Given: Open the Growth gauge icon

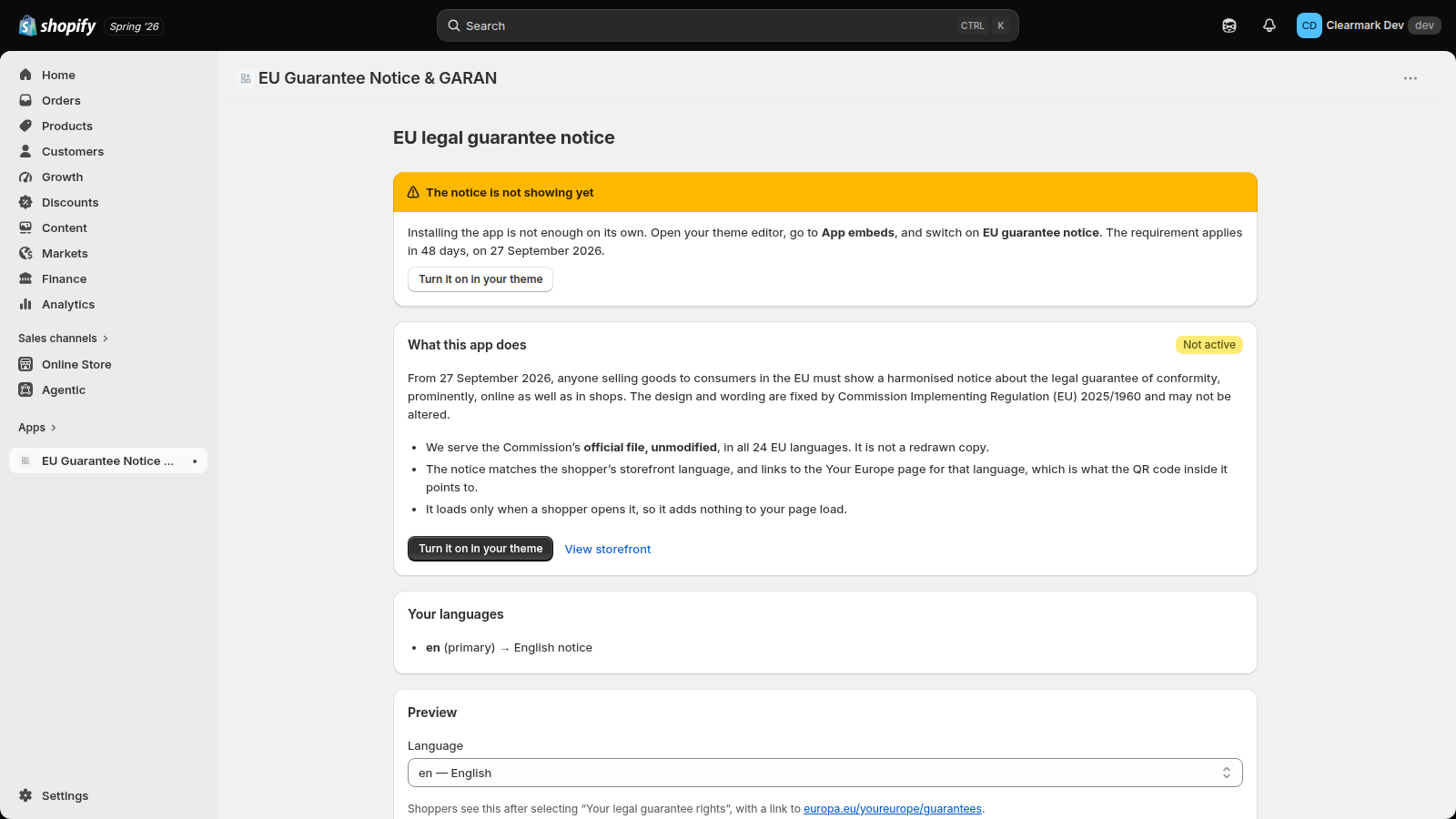Looking at the screenshot, I should [25, 177].
